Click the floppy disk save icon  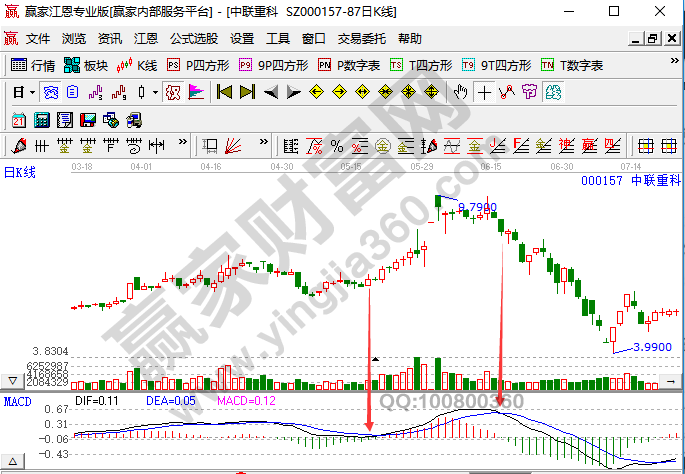pos(88,119)
